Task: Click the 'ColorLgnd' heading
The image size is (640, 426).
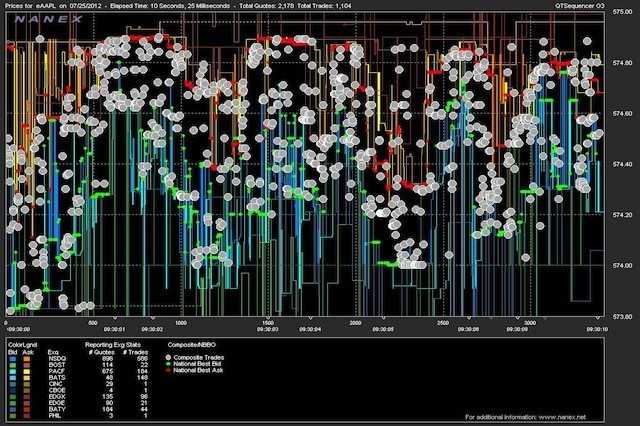Action: pos(22,345)
